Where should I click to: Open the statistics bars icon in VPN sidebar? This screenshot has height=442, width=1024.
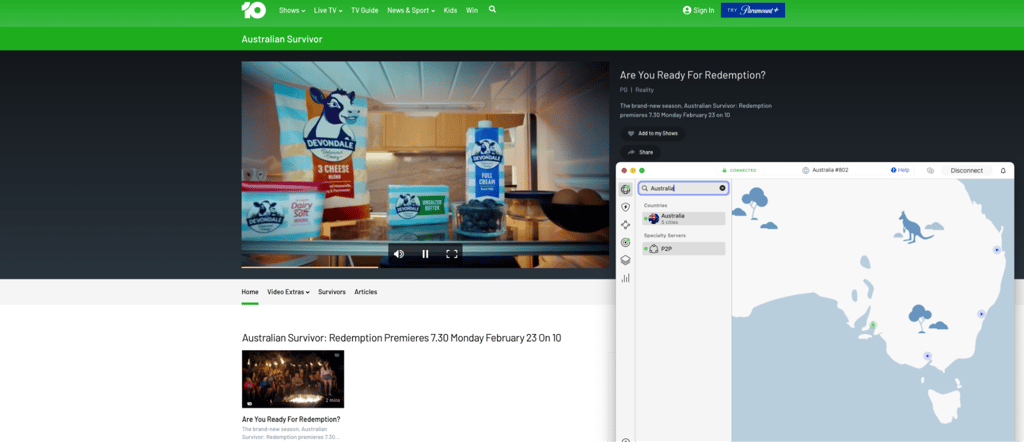(626, 277)
